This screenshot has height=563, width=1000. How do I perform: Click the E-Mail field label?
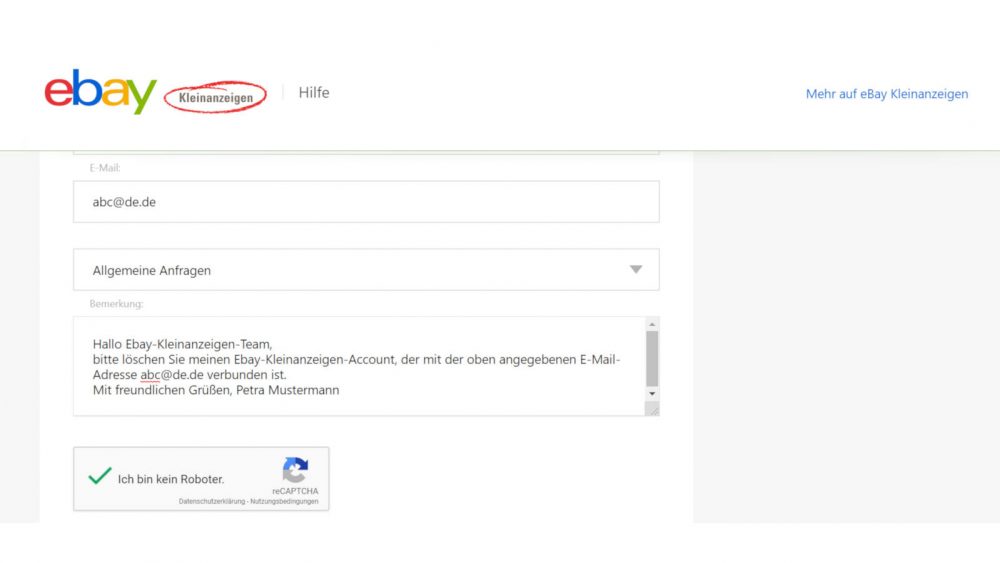(105, 168)
